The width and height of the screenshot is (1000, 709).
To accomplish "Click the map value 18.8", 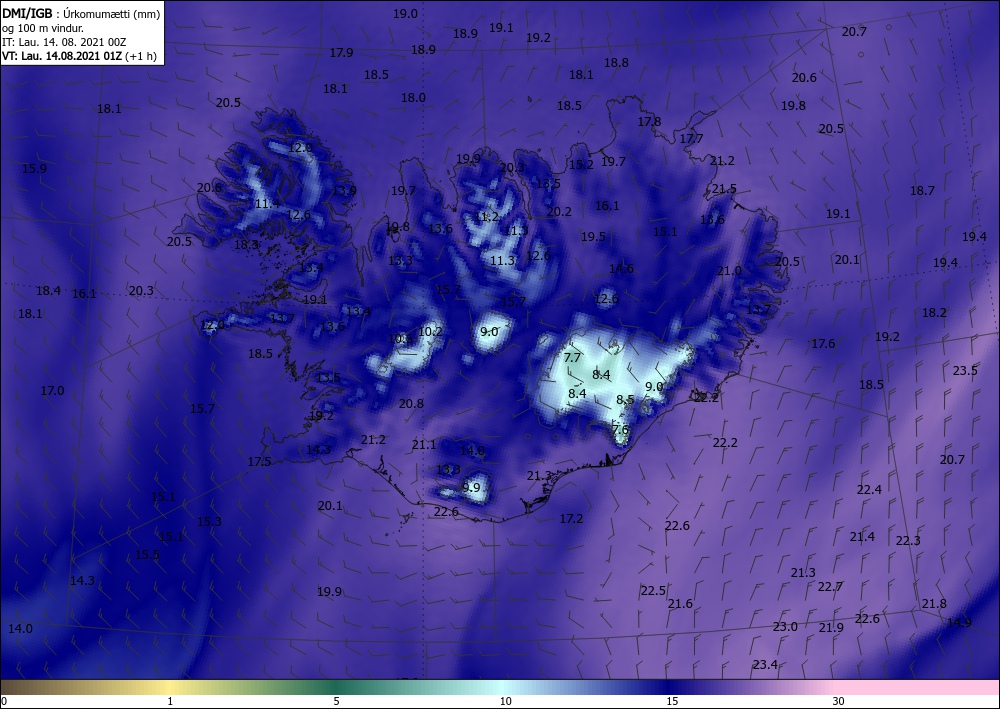I will (616, 62).
